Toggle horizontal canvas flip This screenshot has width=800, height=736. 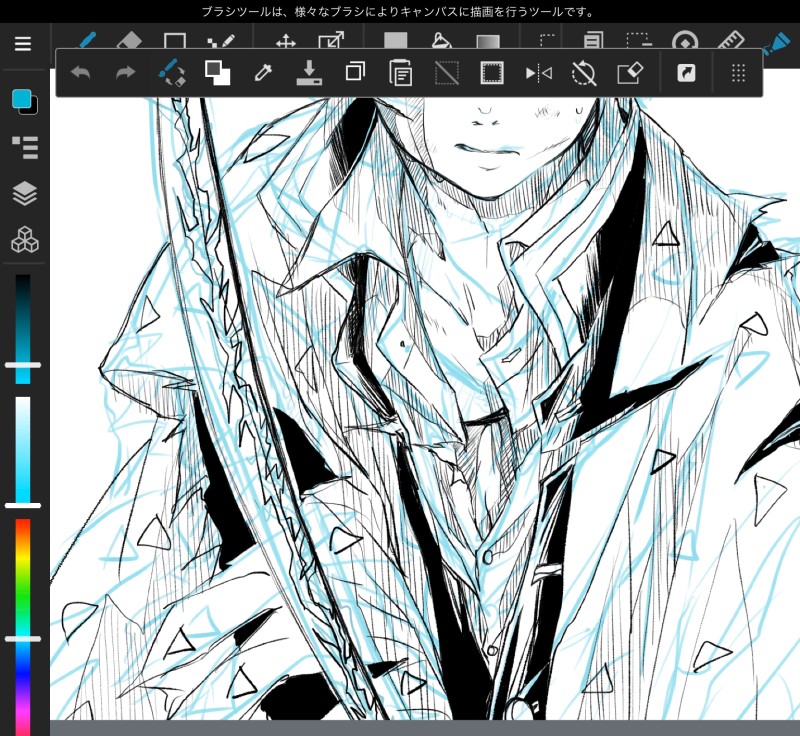pos(539,73)
